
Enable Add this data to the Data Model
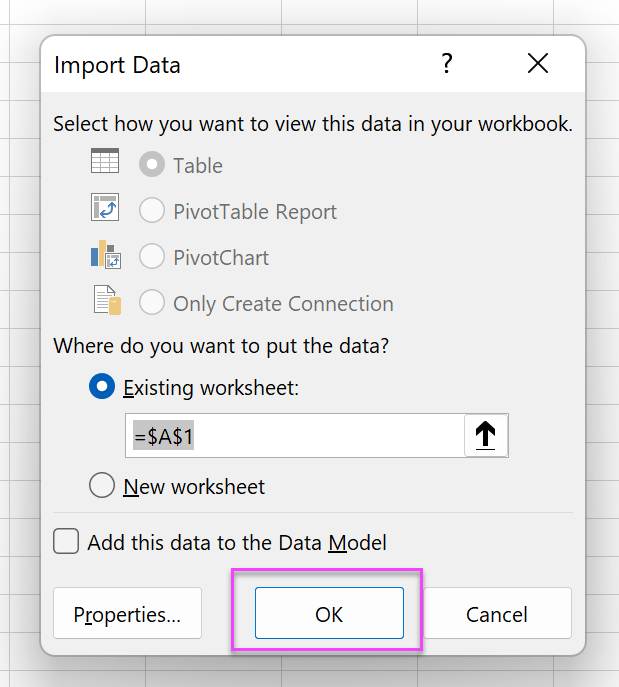point(66,542)
